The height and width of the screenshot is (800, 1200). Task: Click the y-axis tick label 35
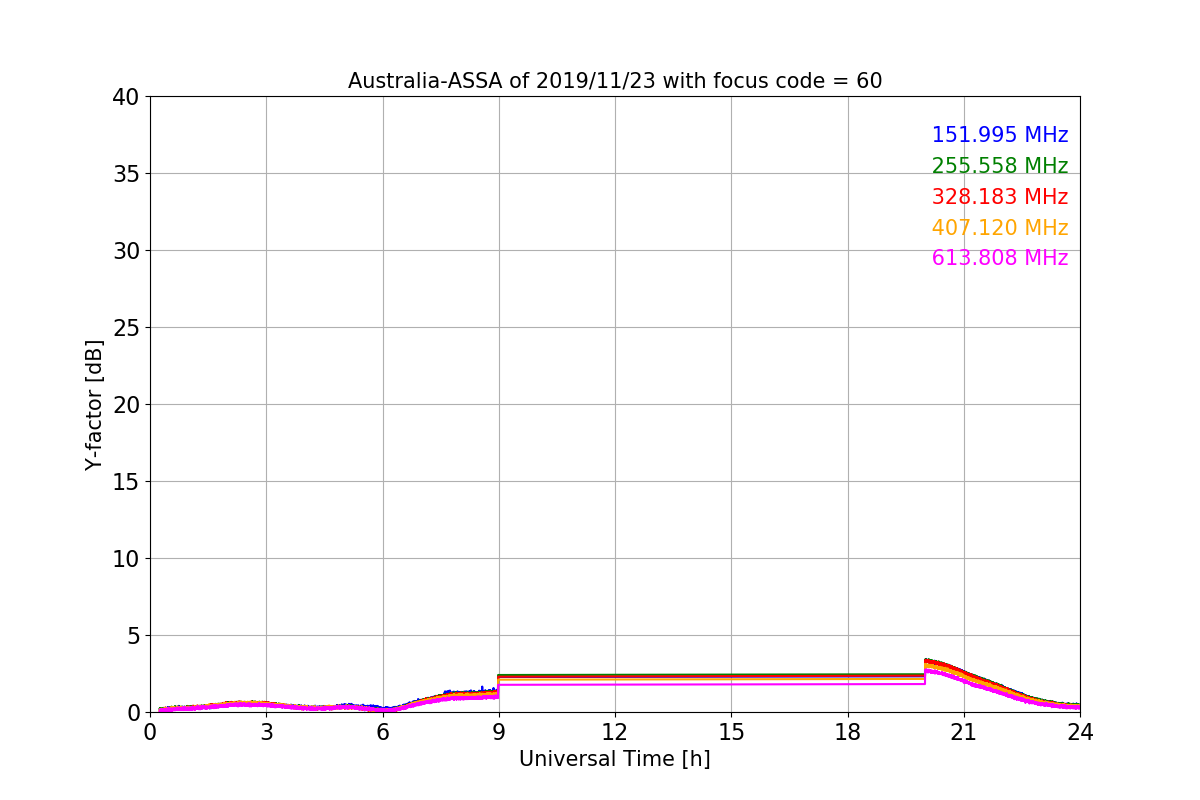click(x=125, y=174)
